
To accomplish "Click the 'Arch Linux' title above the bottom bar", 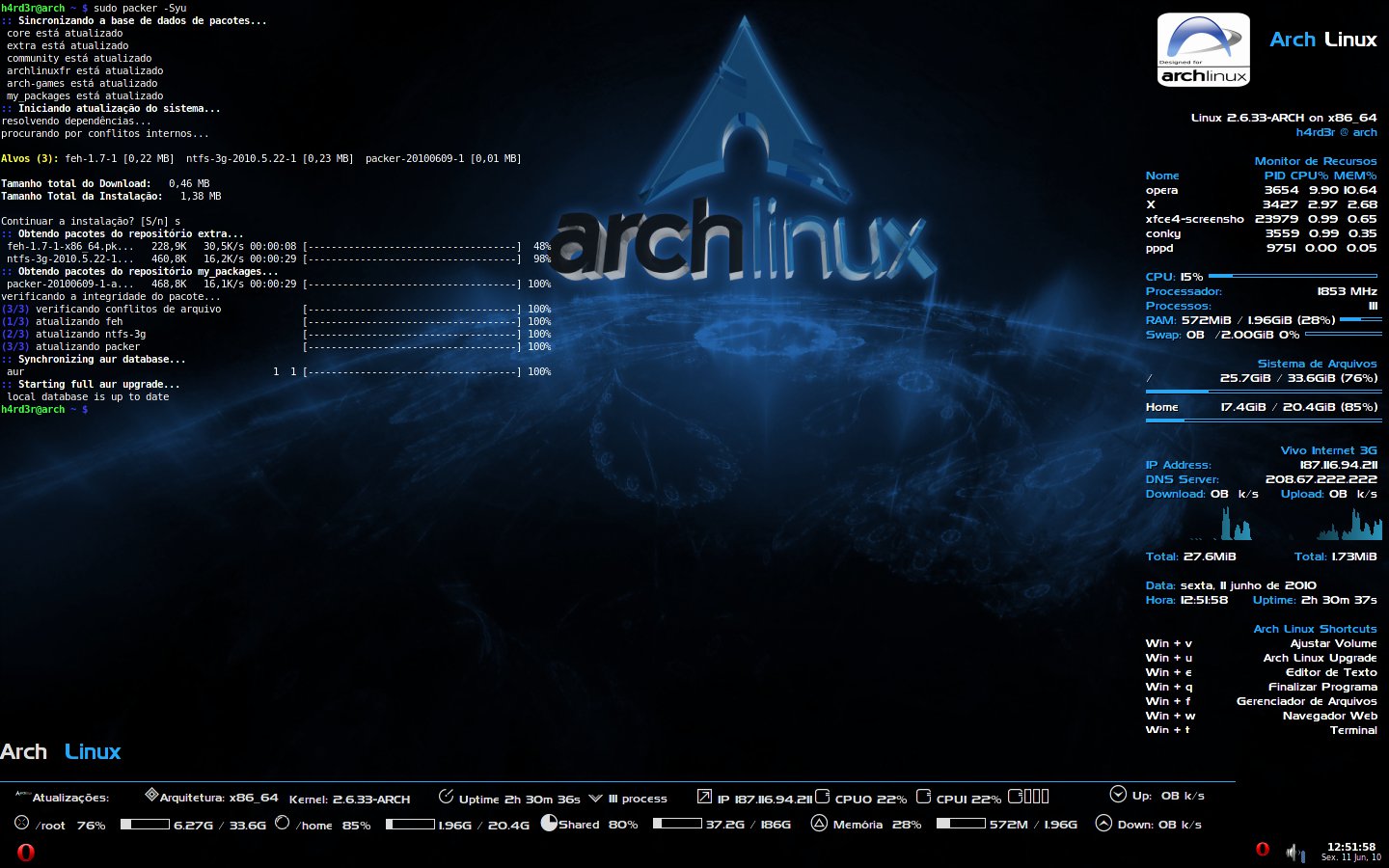I will pos(61,751).
